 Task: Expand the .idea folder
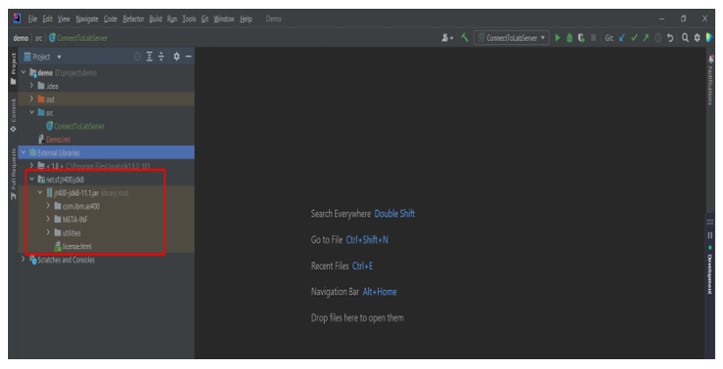tap(32, 86)
